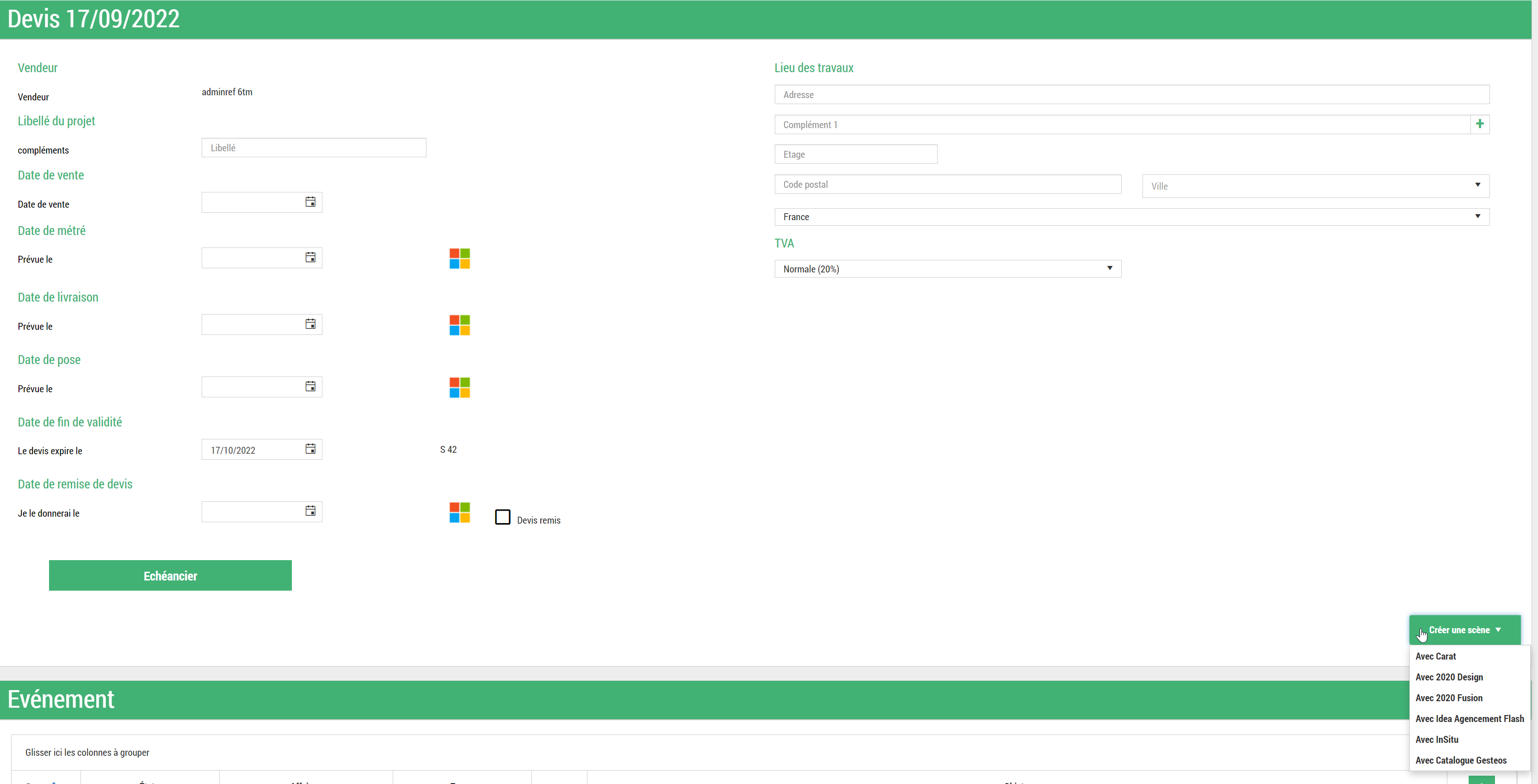Select Avec Catalogue Gesteos option

1460,760
